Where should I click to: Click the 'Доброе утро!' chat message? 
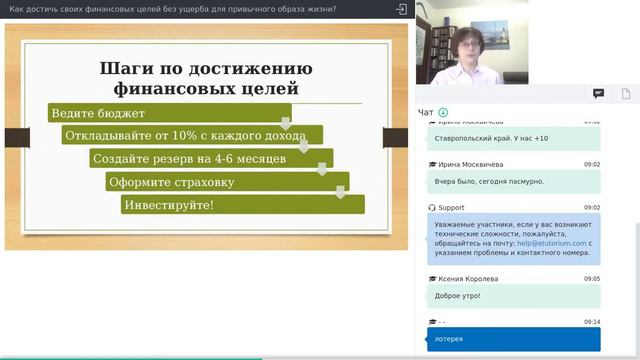pos(513,296)
